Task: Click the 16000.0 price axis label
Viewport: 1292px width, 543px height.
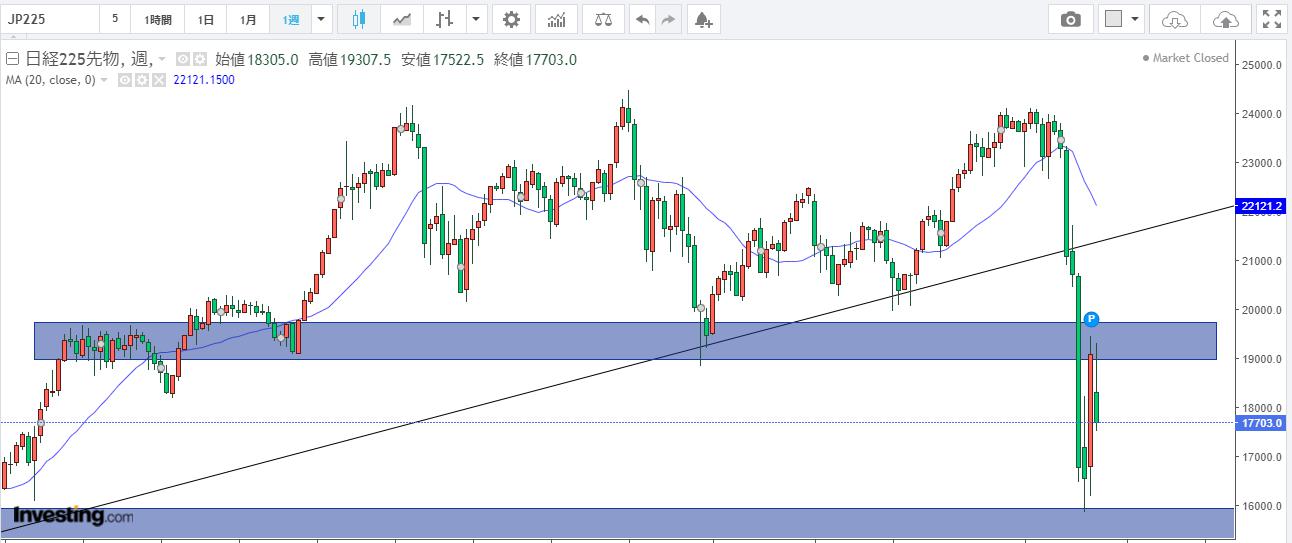Action: (1264, 506)
